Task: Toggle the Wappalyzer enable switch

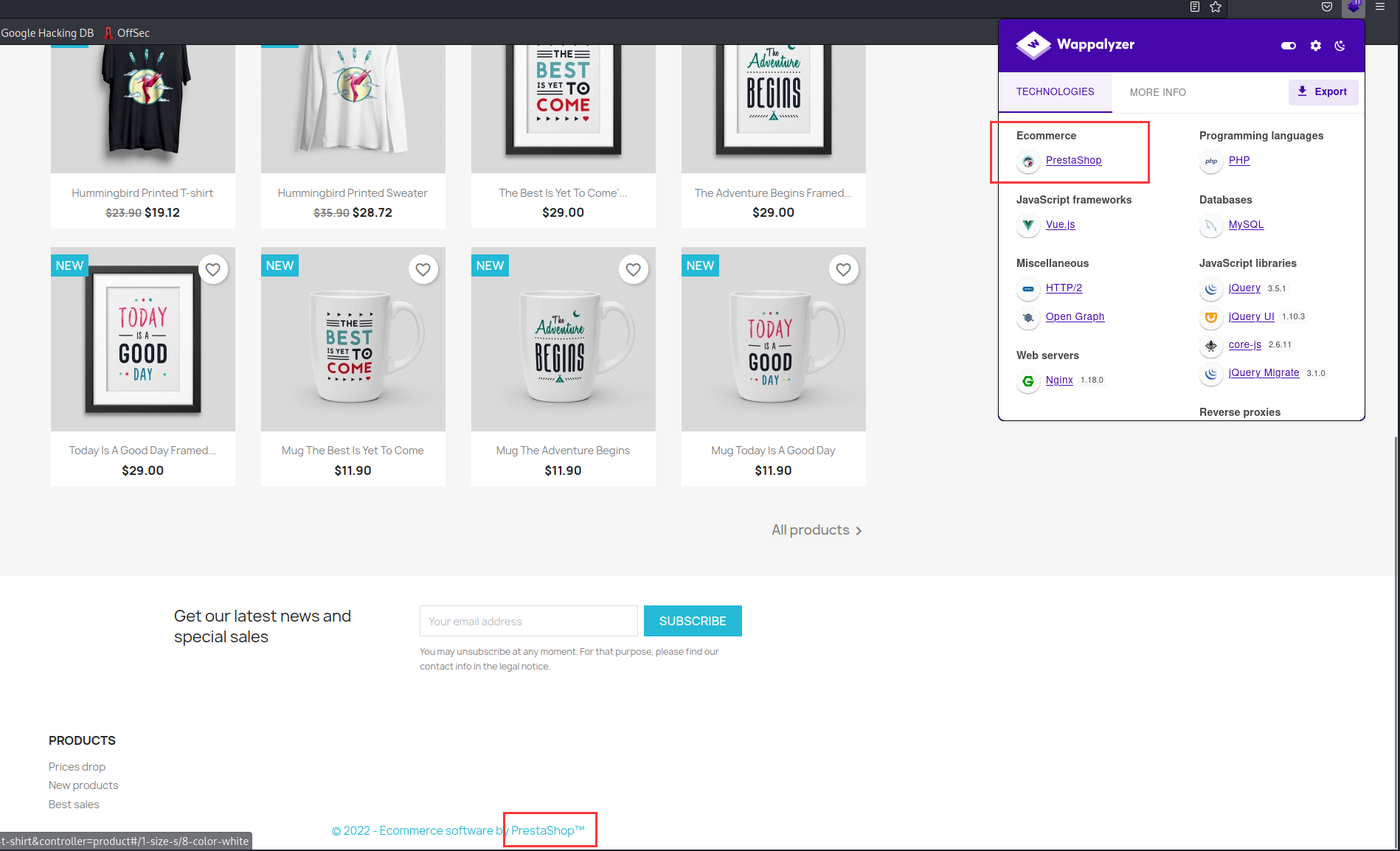Action: click(1289, 46)
